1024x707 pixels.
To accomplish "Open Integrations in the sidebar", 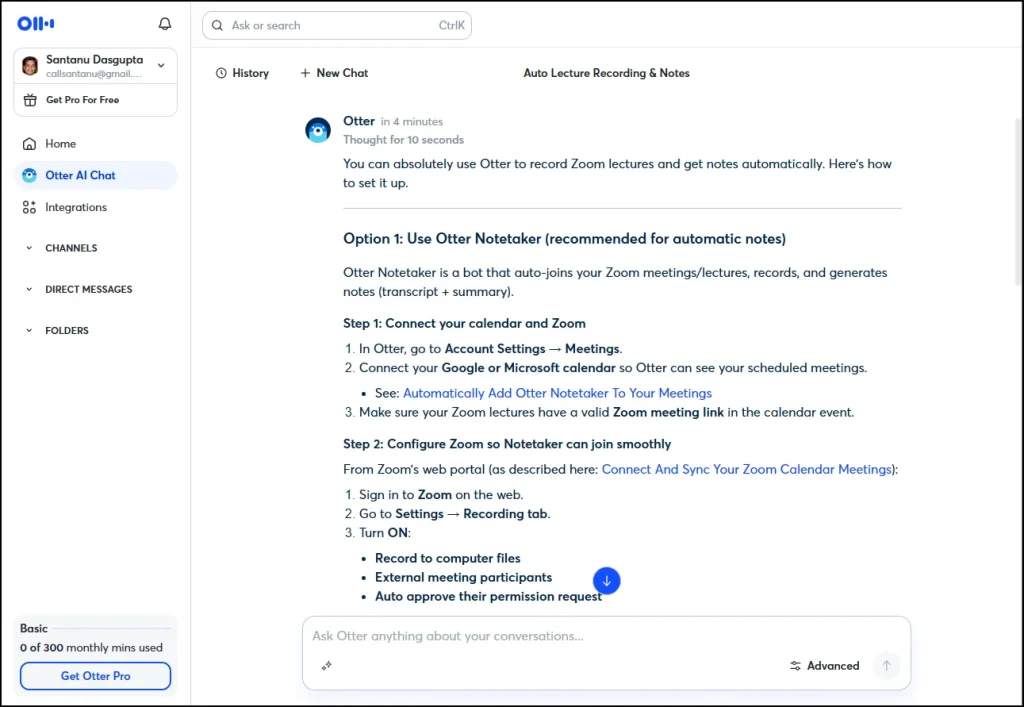I will pyautogui.click(x=95, y=207).
